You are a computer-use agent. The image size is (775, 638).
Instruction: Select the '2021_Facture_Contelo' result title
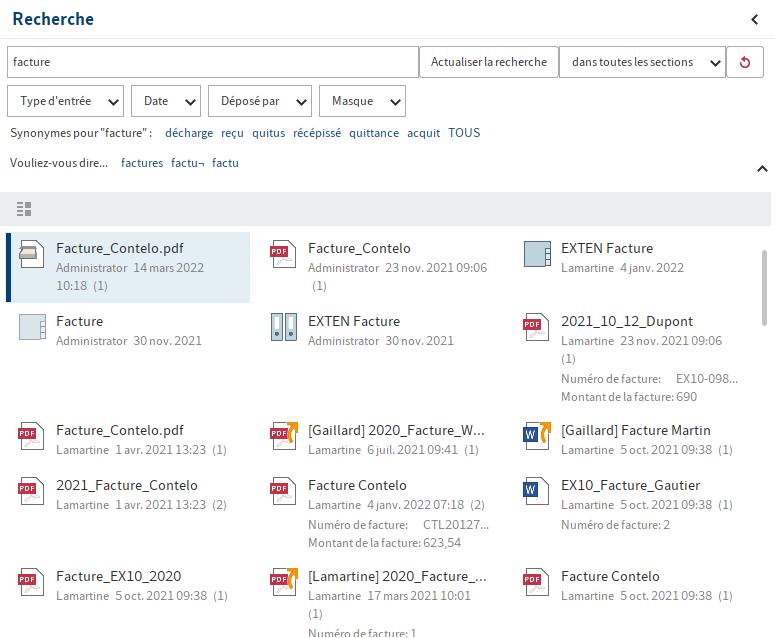[x=127, y=485]
